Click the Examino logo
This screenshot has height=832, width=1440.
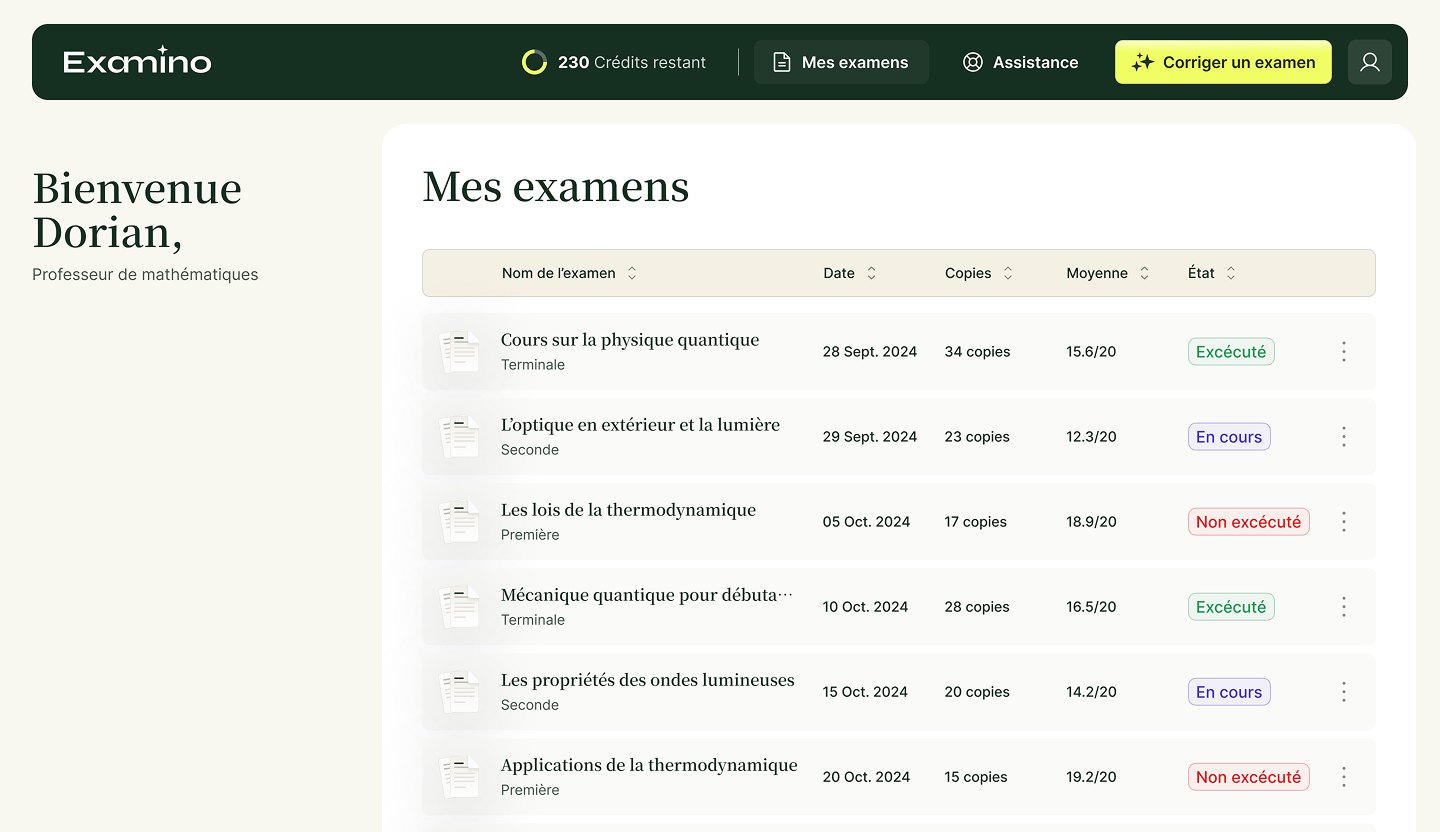pyautogui.click(x=137, y=62)
